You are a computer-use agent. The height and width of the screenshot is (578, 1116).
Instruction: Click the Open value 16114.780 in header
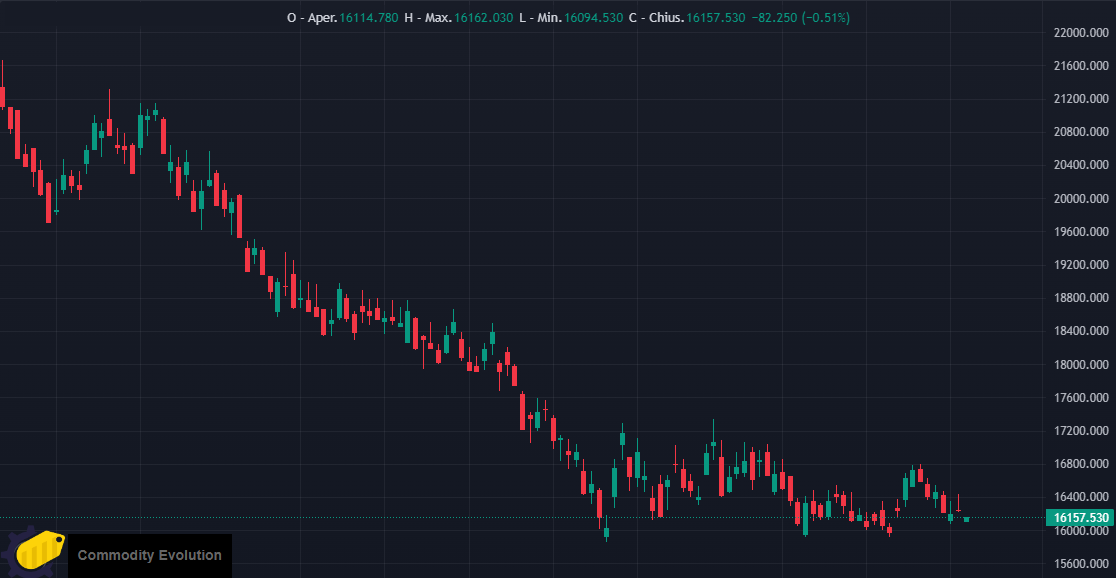tap(368, 18)
